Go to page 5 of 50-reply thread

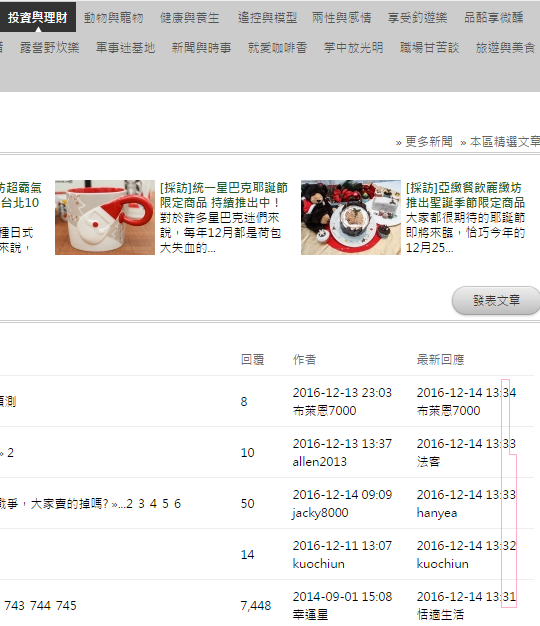coord(165,504)
